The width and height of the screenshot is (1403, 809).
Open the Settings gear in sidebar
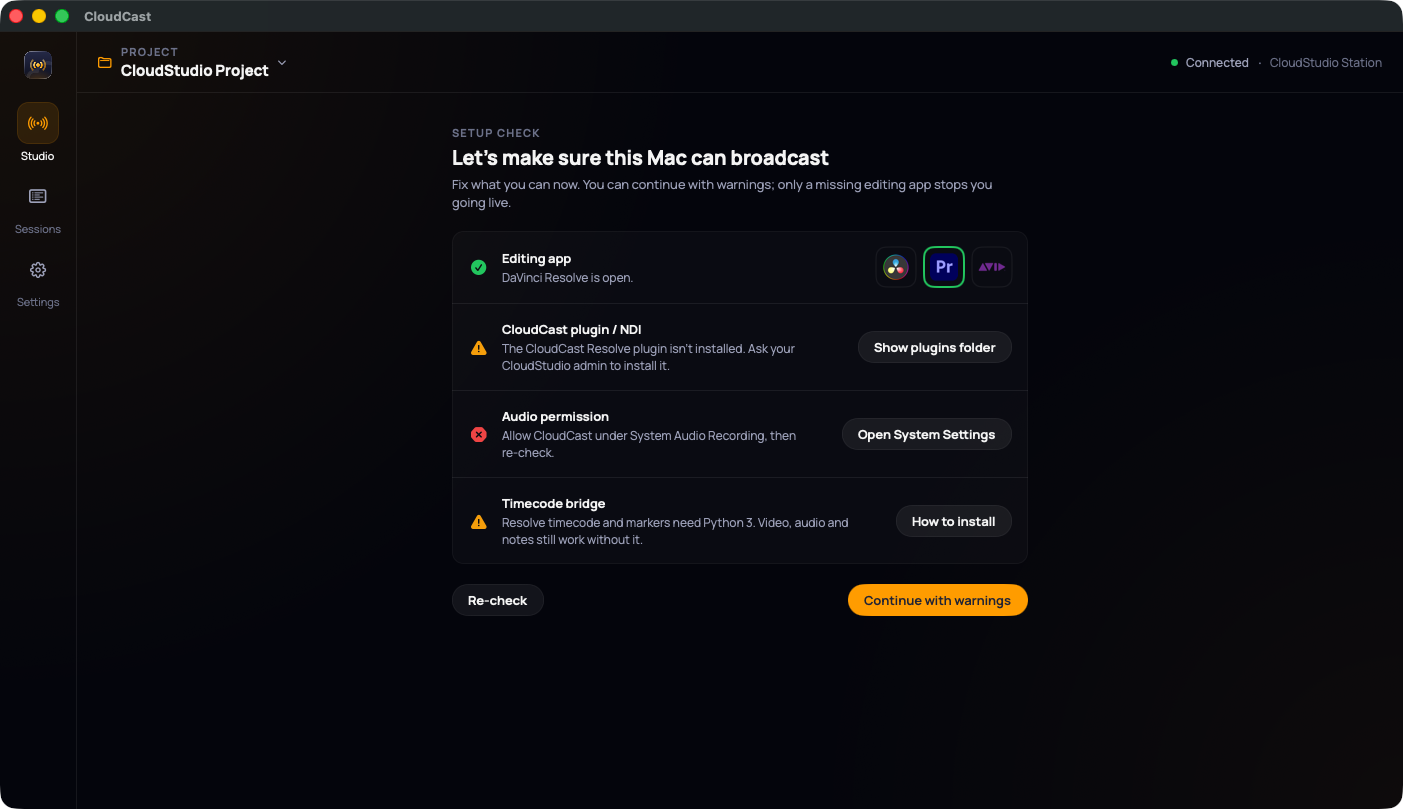[38, 284]
